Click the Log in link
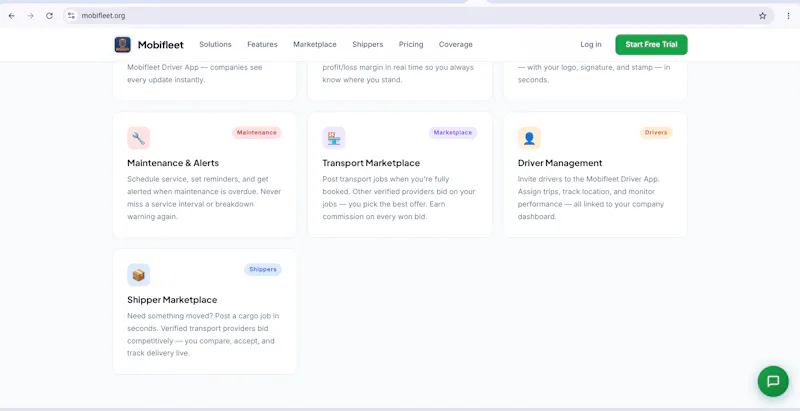 591,44
